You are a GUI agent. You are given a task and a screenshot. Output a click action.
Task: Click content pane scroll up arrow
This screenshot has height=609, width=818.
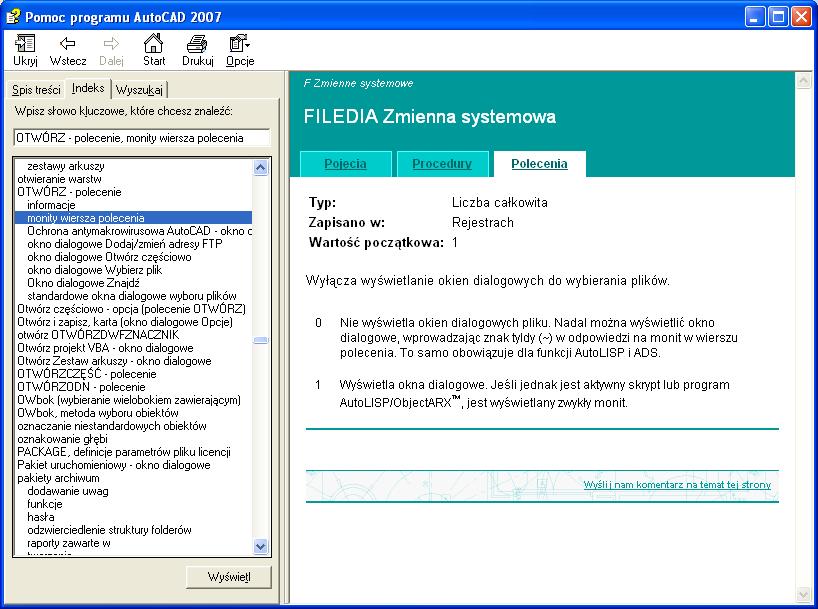[803, 80]
